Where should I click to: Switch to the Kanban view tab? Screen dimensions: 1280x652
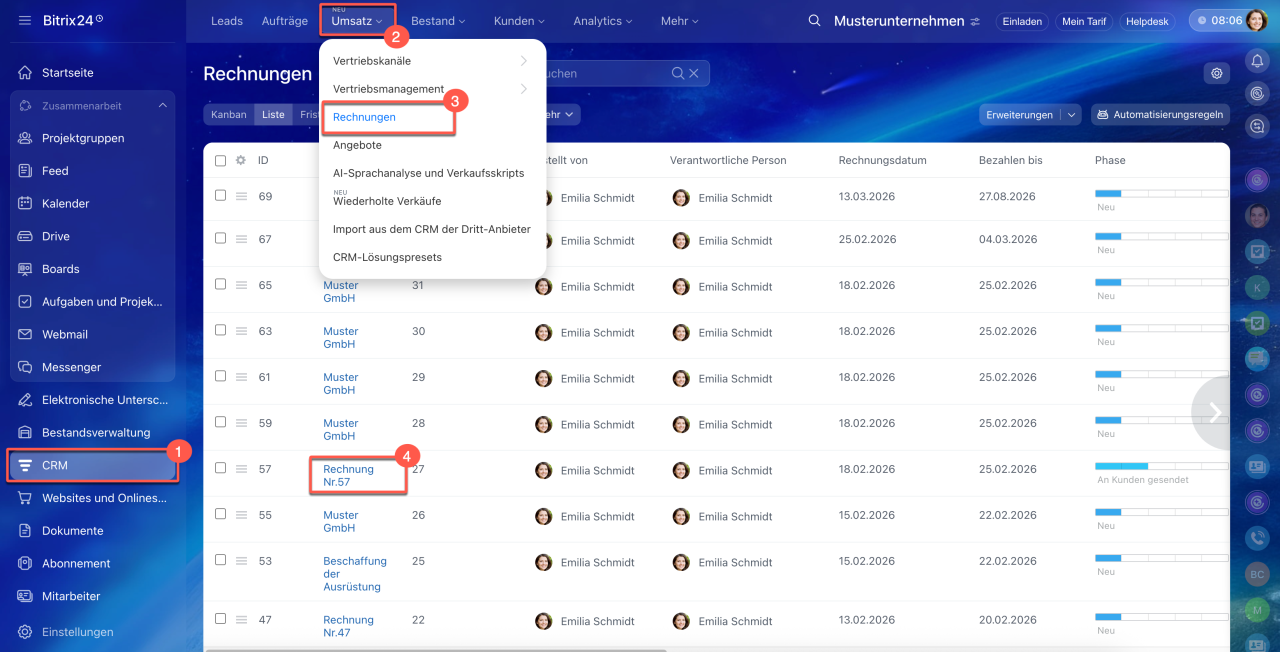coord(228,115)
